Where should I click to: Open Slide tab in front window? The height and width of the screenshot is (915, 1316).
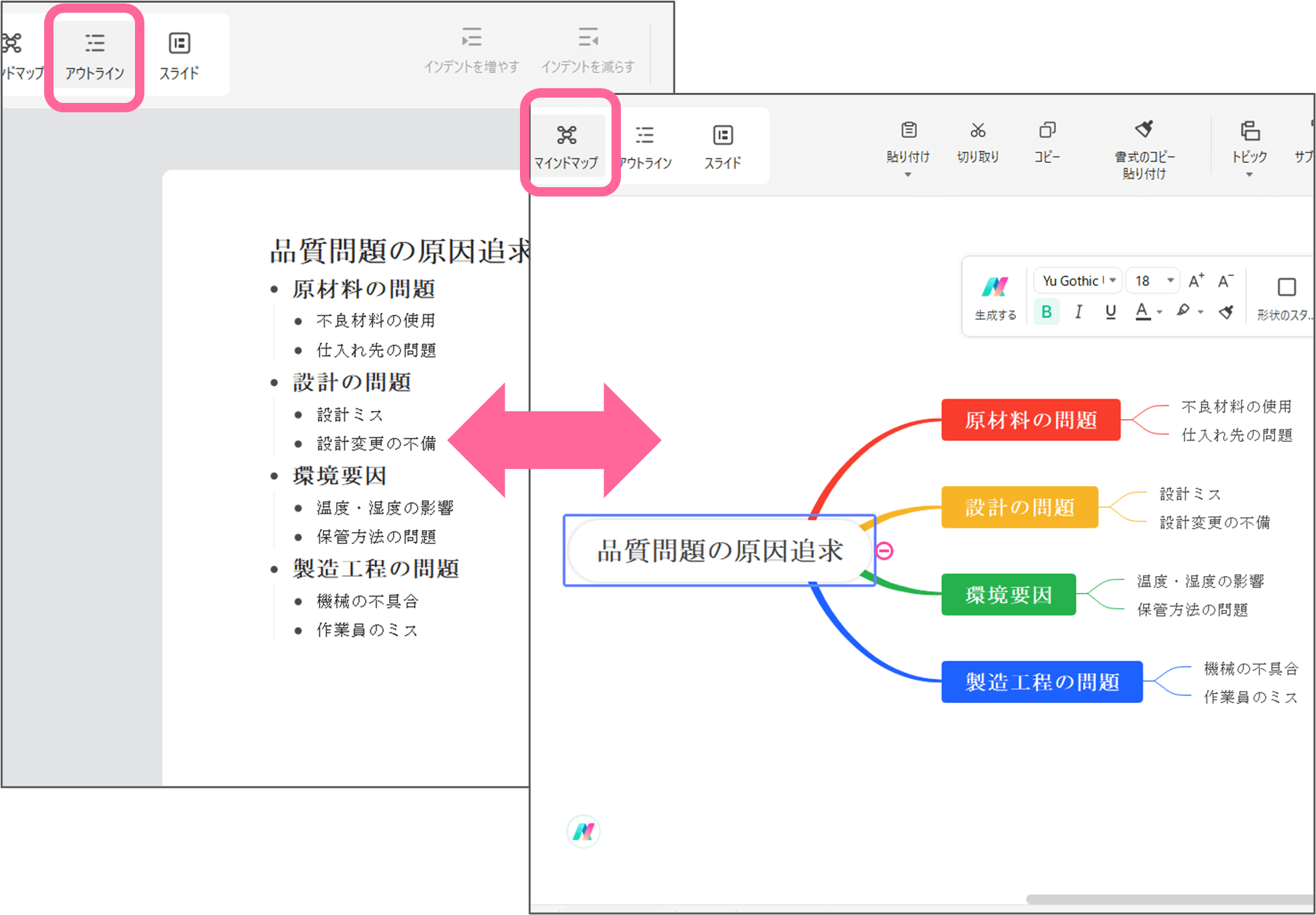(722, 146)
